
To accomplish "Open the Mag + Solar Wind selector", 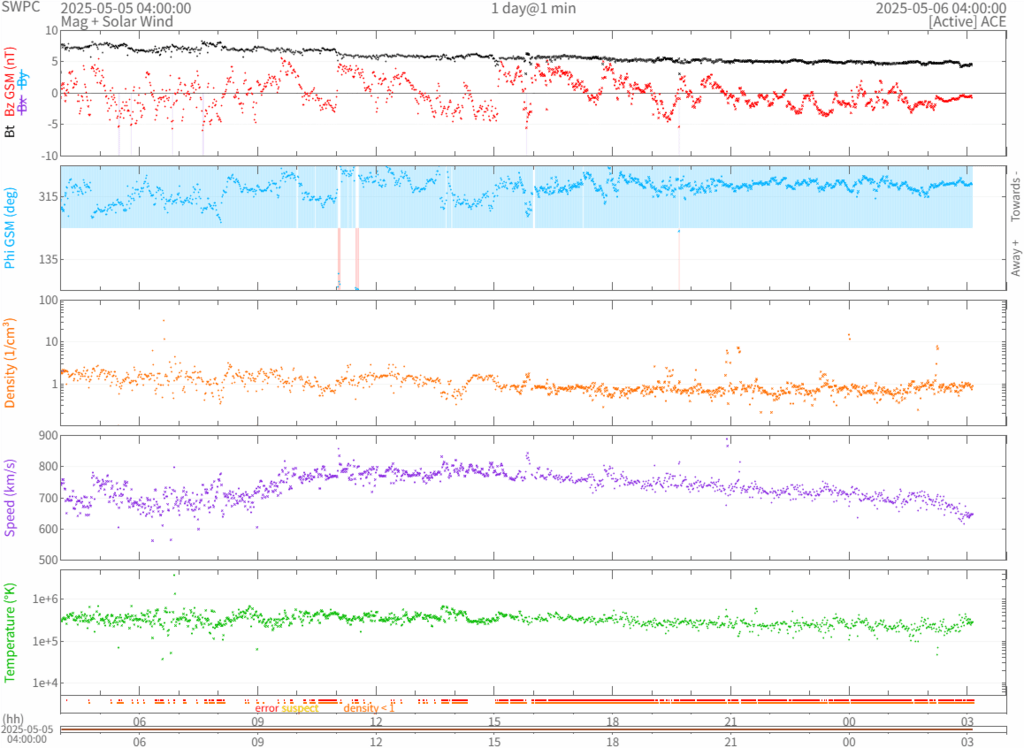I will point(116,21).
